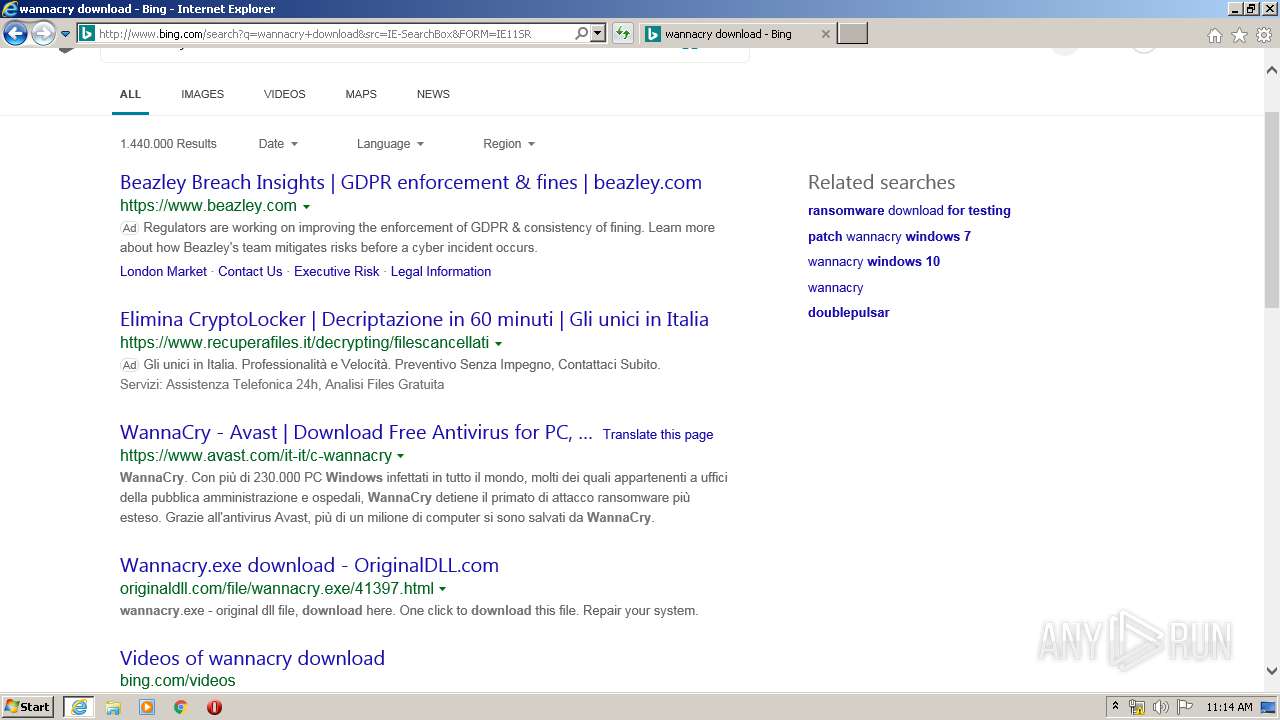
Task: Expand the Language filter dropdown
Action: [390, 144]
